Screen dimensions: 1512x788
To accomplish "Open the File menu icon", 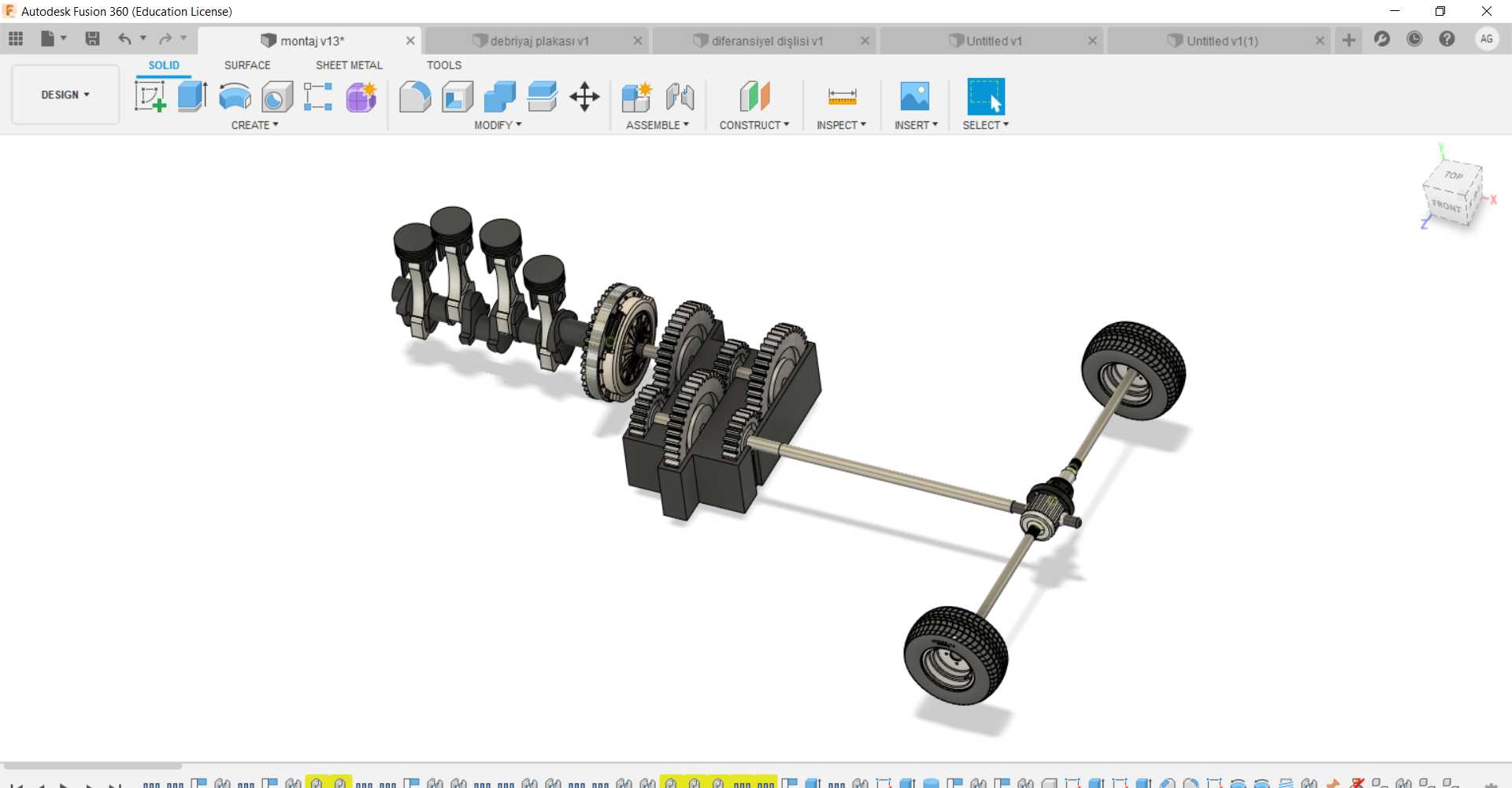I will point(48,39).
